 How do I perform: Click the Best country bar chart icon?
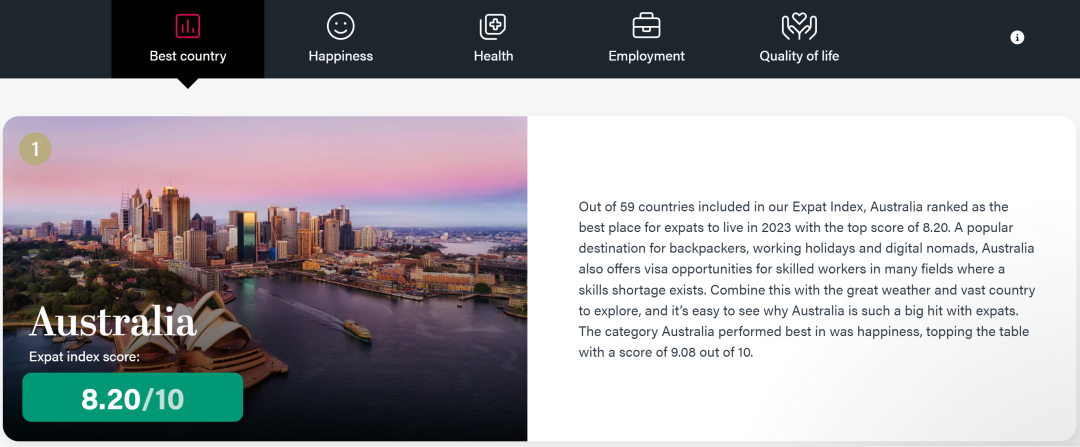click(187, 26)
